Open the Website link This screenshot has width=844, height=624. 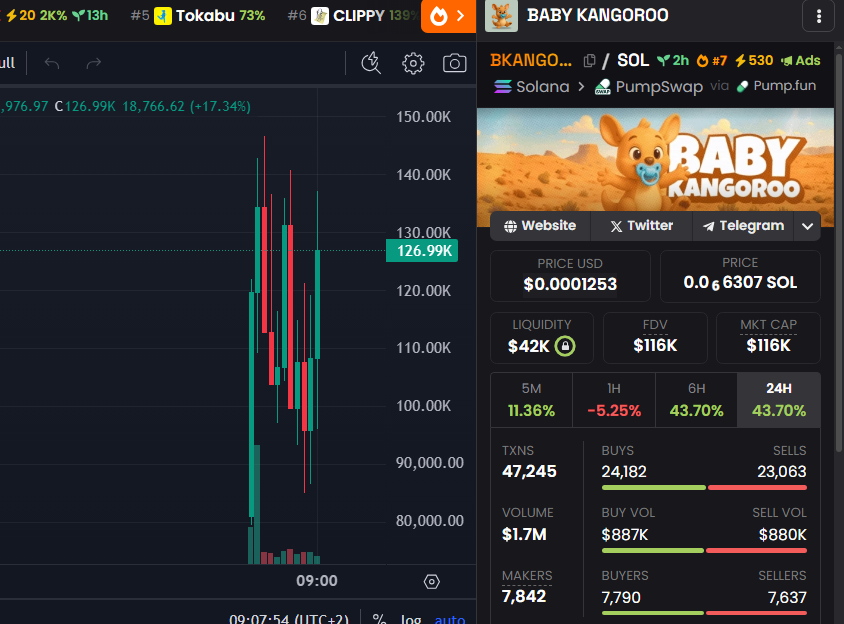tap(540, 226)
